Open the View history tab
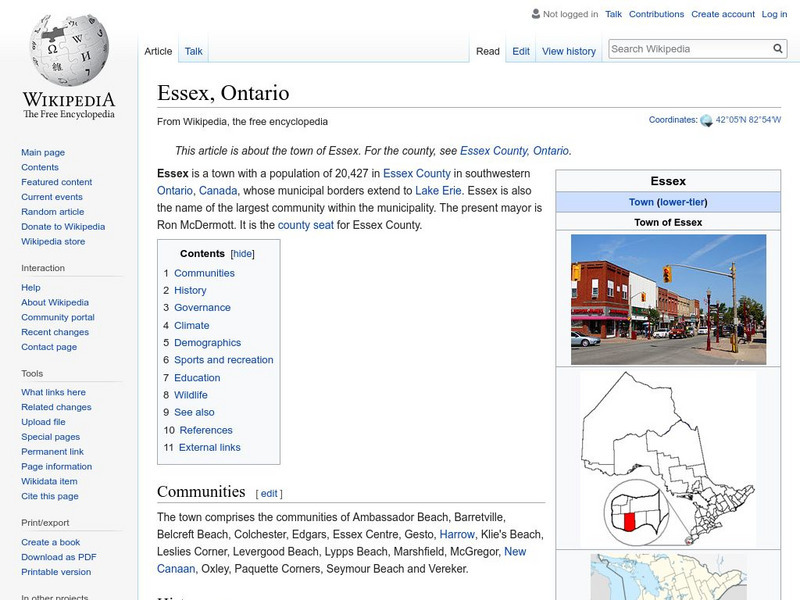This screenshot has width=800, height=600. pyautogui.click(x=568, y=50)
